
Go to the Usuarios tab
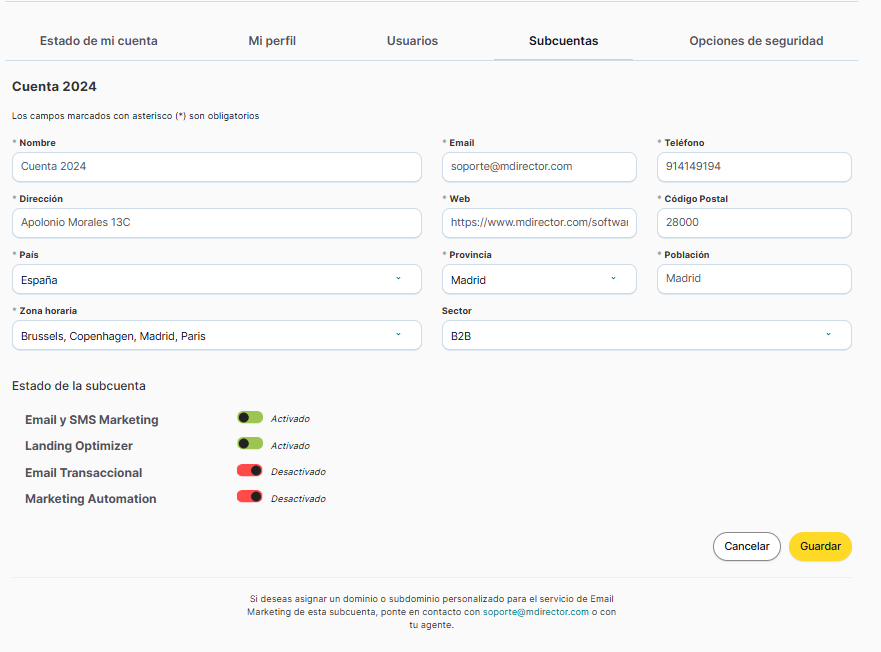(412, 41)
